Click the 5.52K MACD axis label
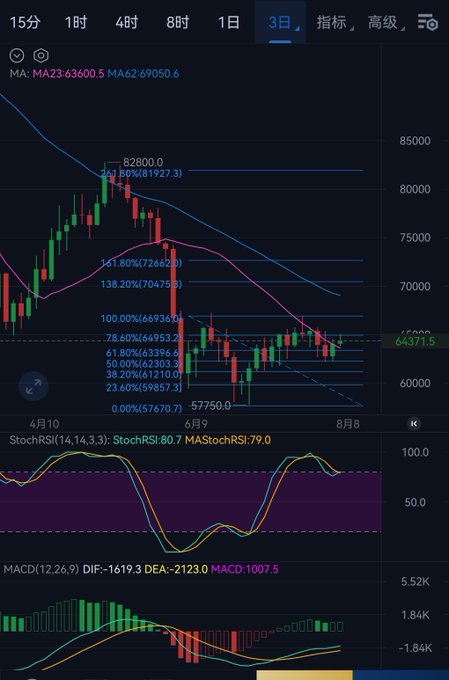 415,582
